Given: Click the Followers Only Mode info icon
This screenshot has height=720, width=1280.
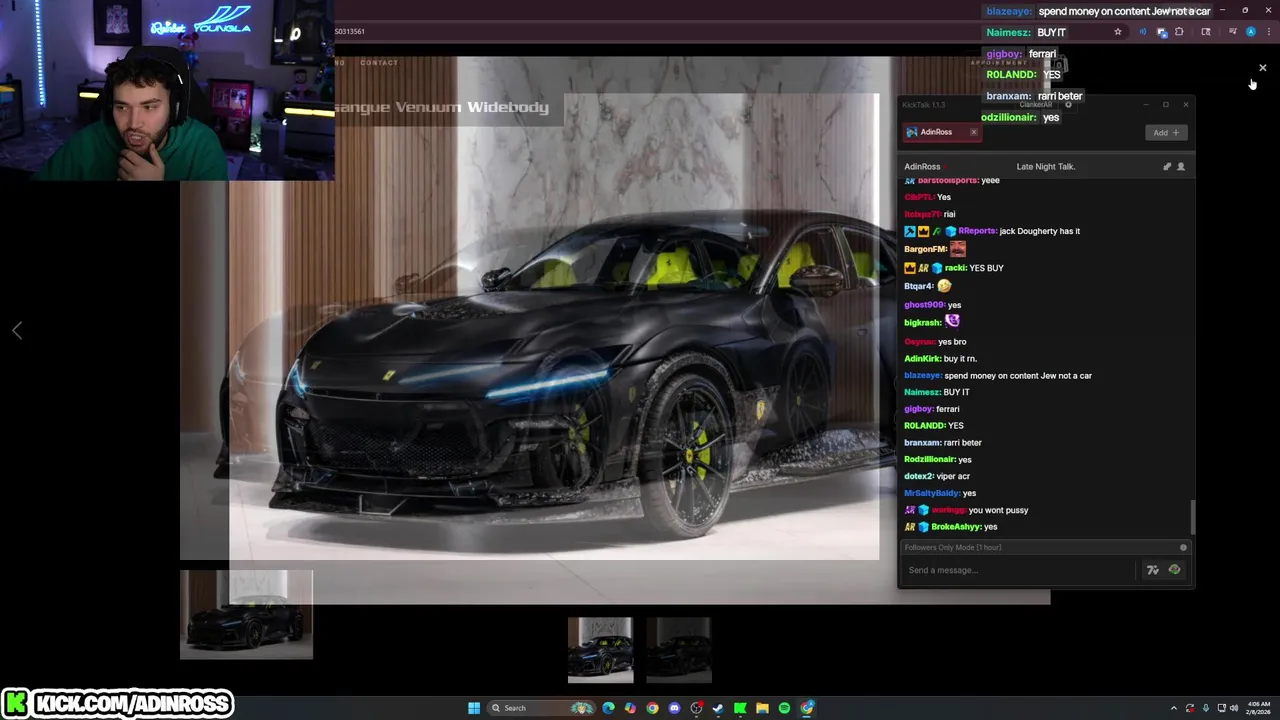Looking at the screenshot, I should click(1183, 547).
